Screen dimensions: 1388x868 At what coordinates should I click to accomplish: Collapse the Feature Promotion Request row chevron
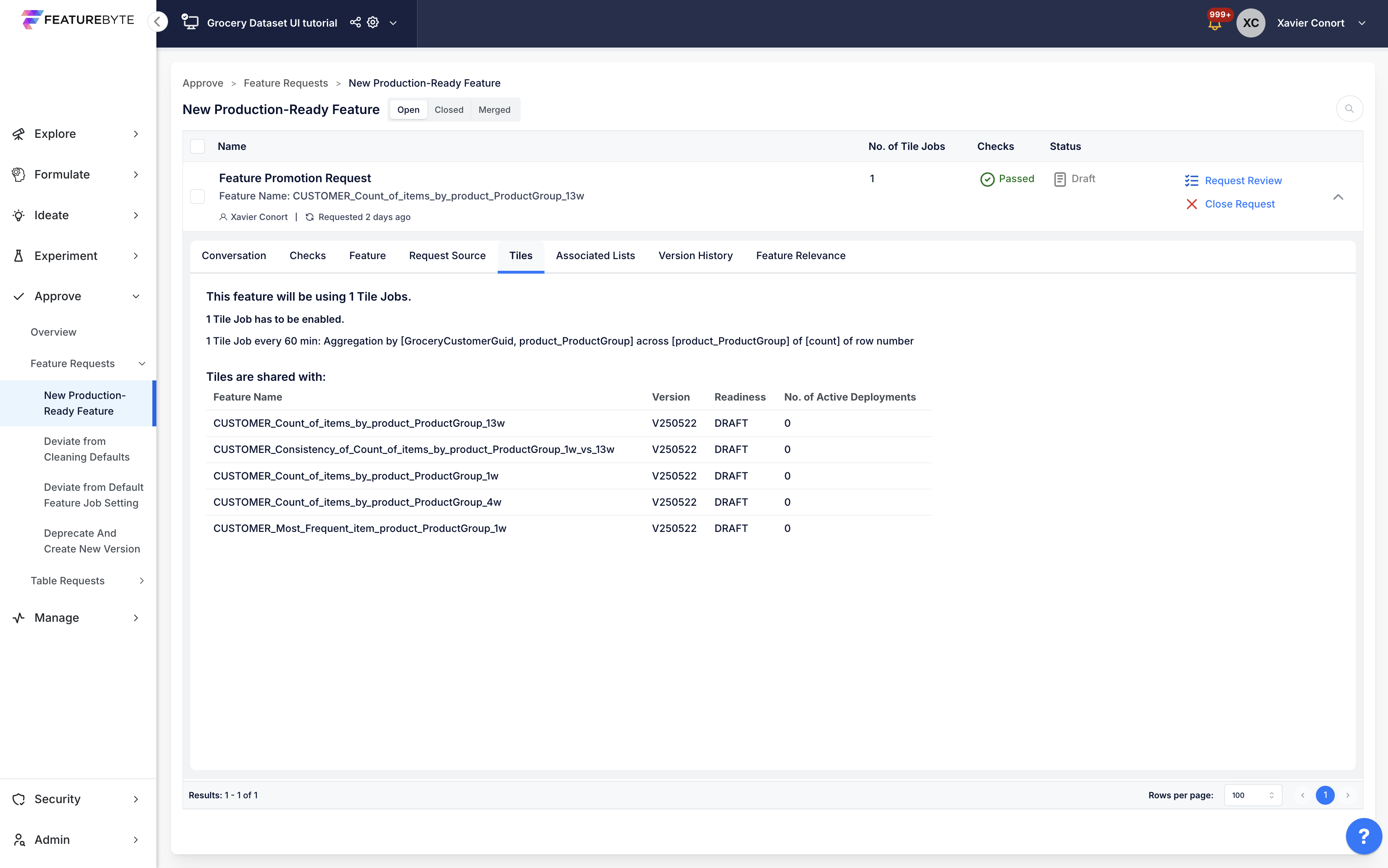(x=1338, y=197)
